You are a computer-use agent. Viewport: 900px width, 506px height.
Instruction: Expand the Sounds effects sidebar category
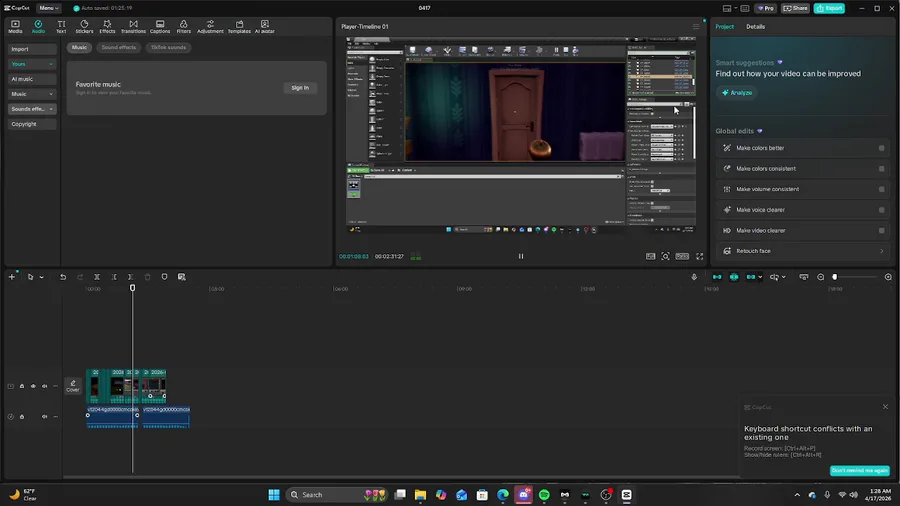pyautogui.click(x=32, y=109)
